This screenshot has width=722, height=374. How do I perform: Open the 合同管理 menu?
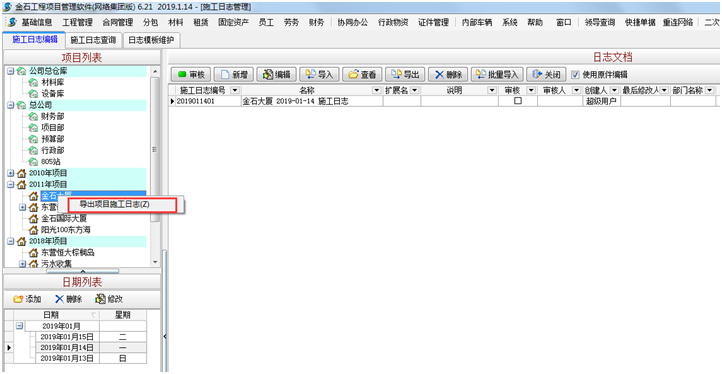click(x=117, y=23)
